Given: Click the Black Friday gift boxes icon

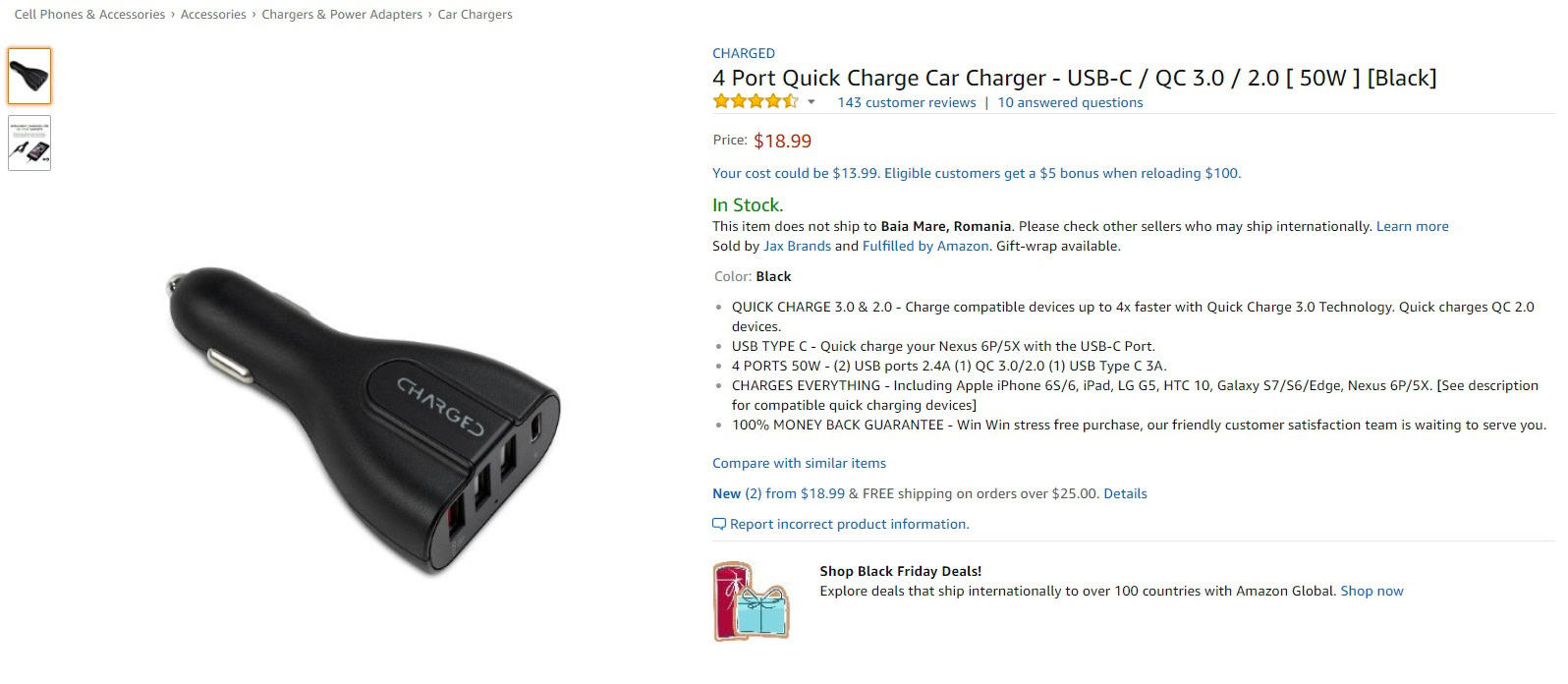Looking at the screenshot, I should pos(752,601).
